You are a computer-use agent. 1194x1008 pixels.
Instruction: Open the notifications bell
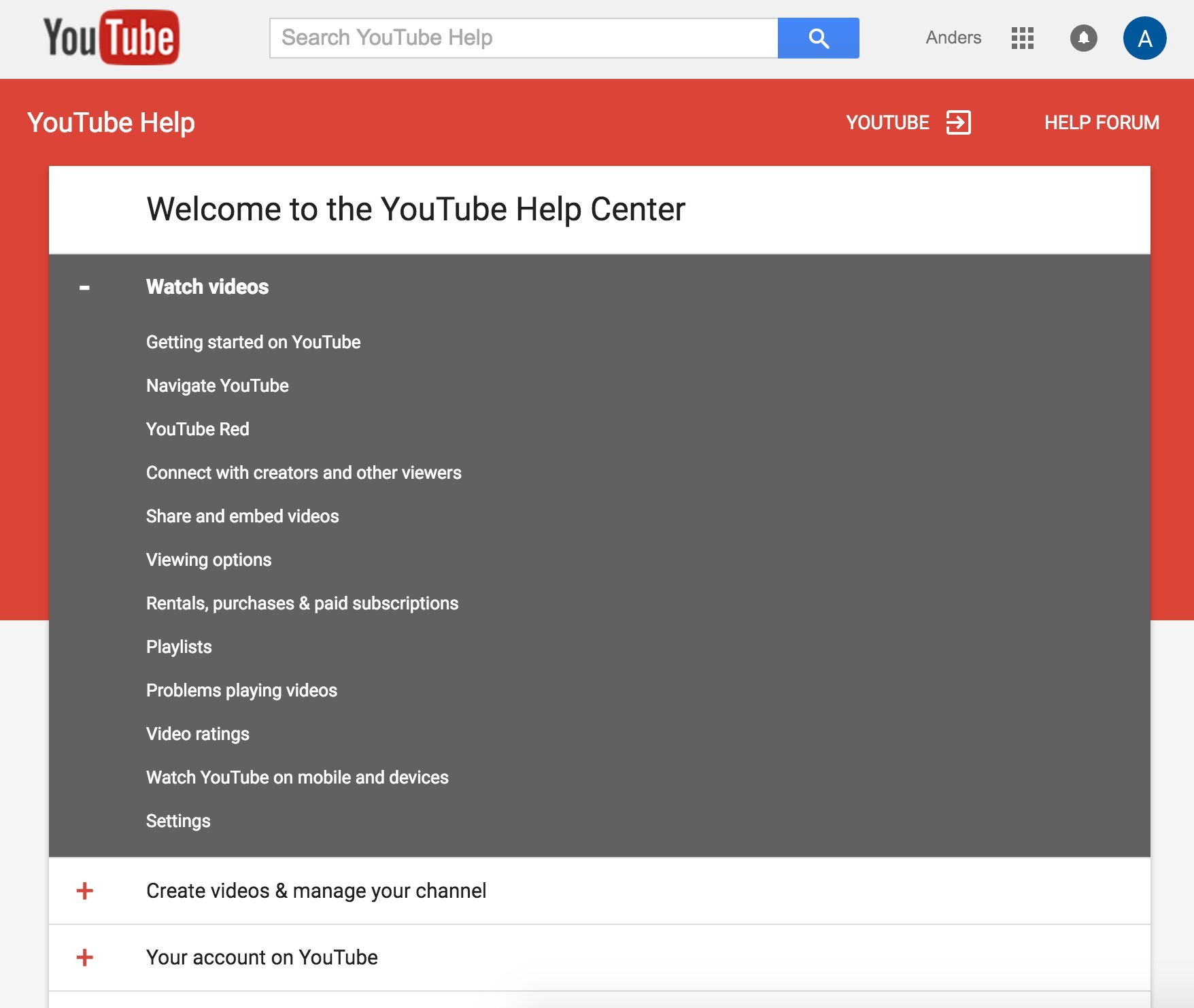1083,38
